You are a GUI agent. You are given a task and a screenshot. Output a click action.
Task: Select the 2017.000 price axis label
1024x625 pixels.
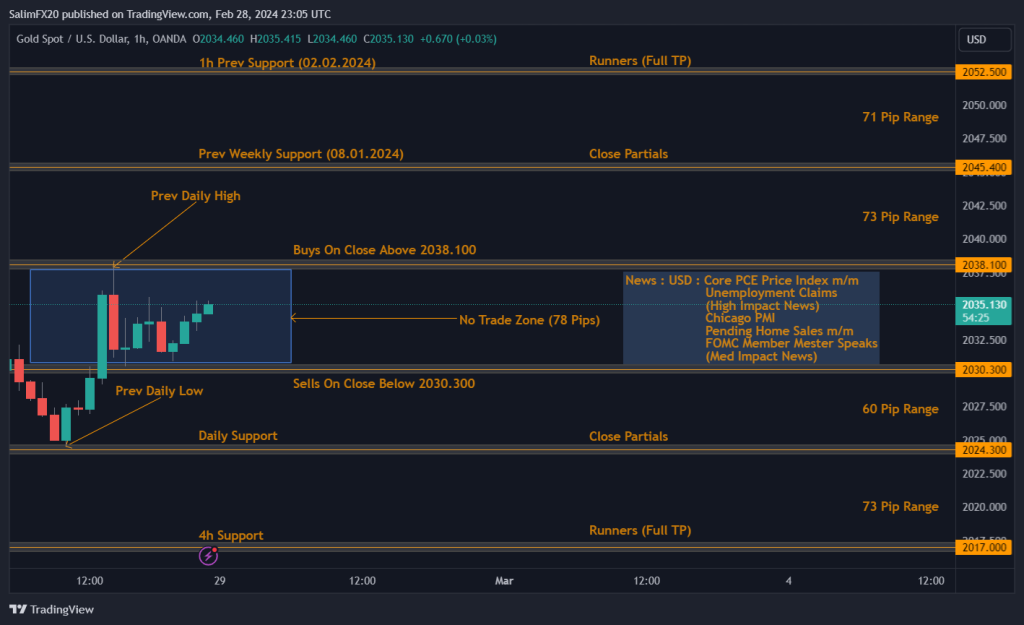(x=984, y=547)
